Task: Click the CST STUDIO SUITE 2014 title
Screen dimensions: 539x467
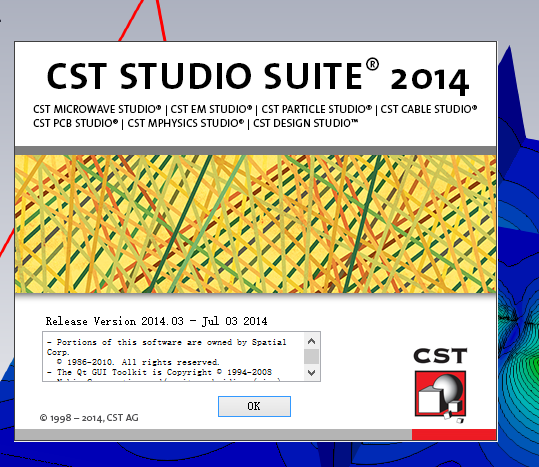Action: coord(258,77)
